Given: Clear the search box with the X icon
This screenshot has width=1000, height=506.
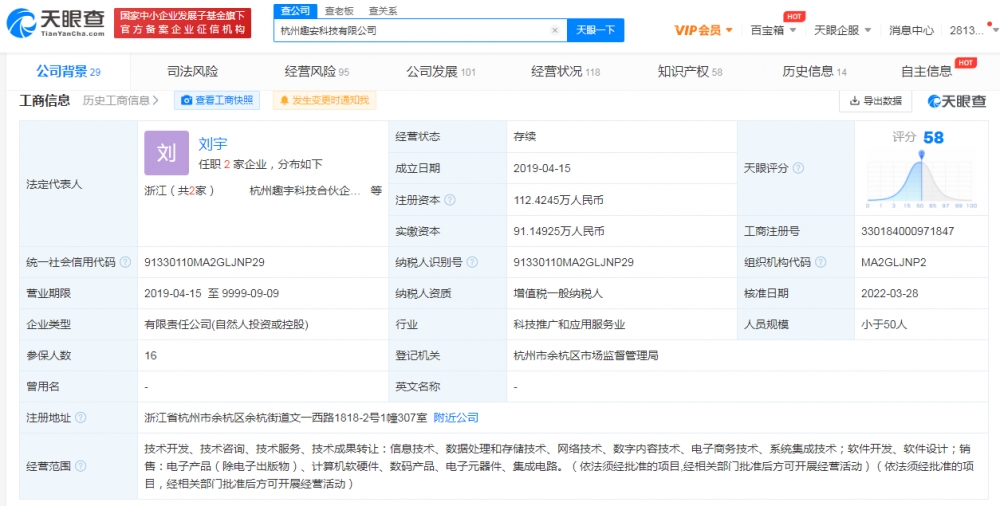Looking at the screenshot, I should click(555, 30).
